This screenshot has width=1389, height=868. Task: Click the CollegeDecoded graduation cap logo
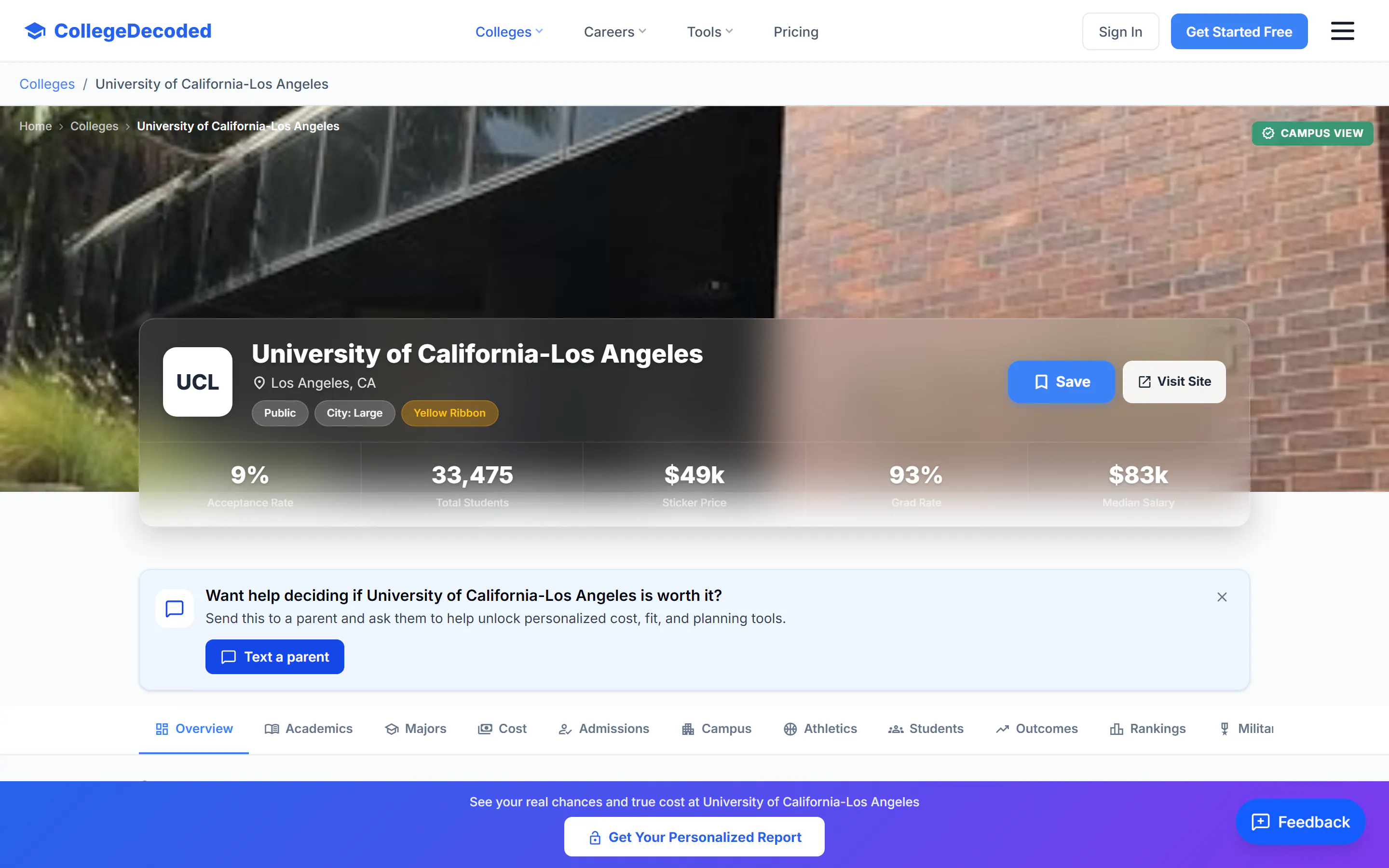tap(35, 31)
